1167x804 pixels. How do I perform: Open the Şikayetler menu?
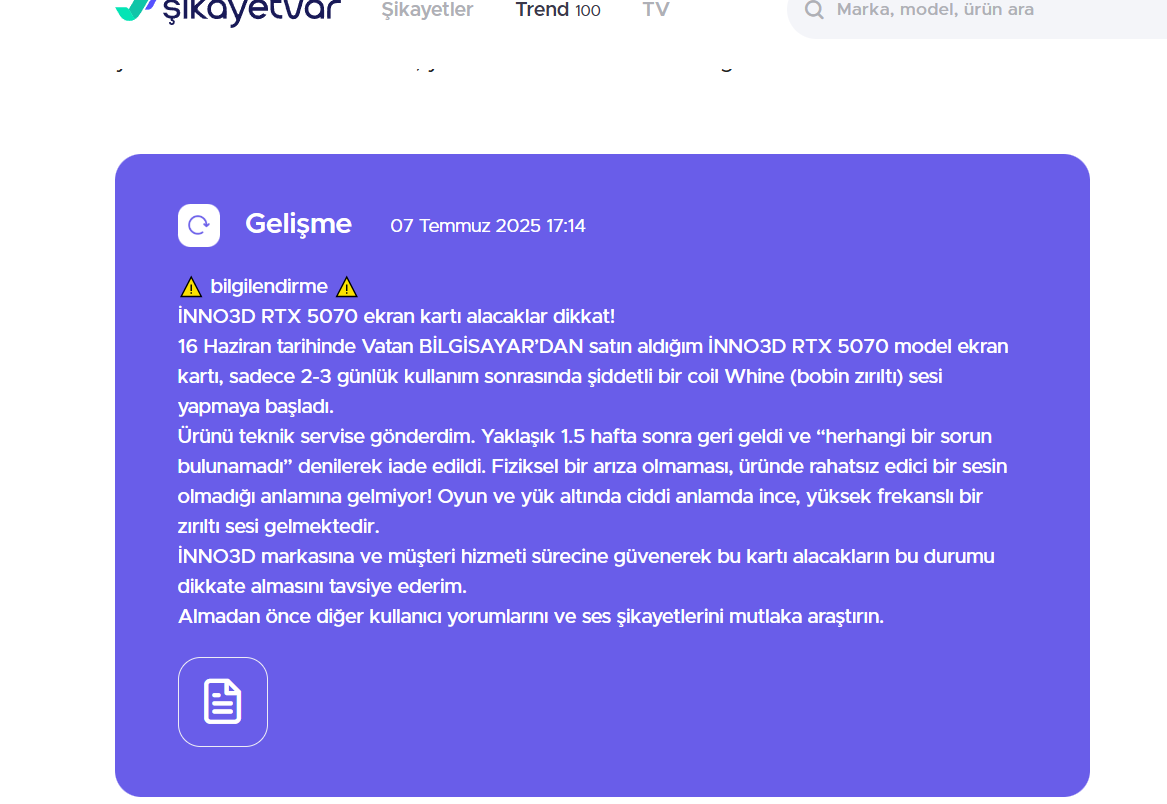(x=427, y=10)
